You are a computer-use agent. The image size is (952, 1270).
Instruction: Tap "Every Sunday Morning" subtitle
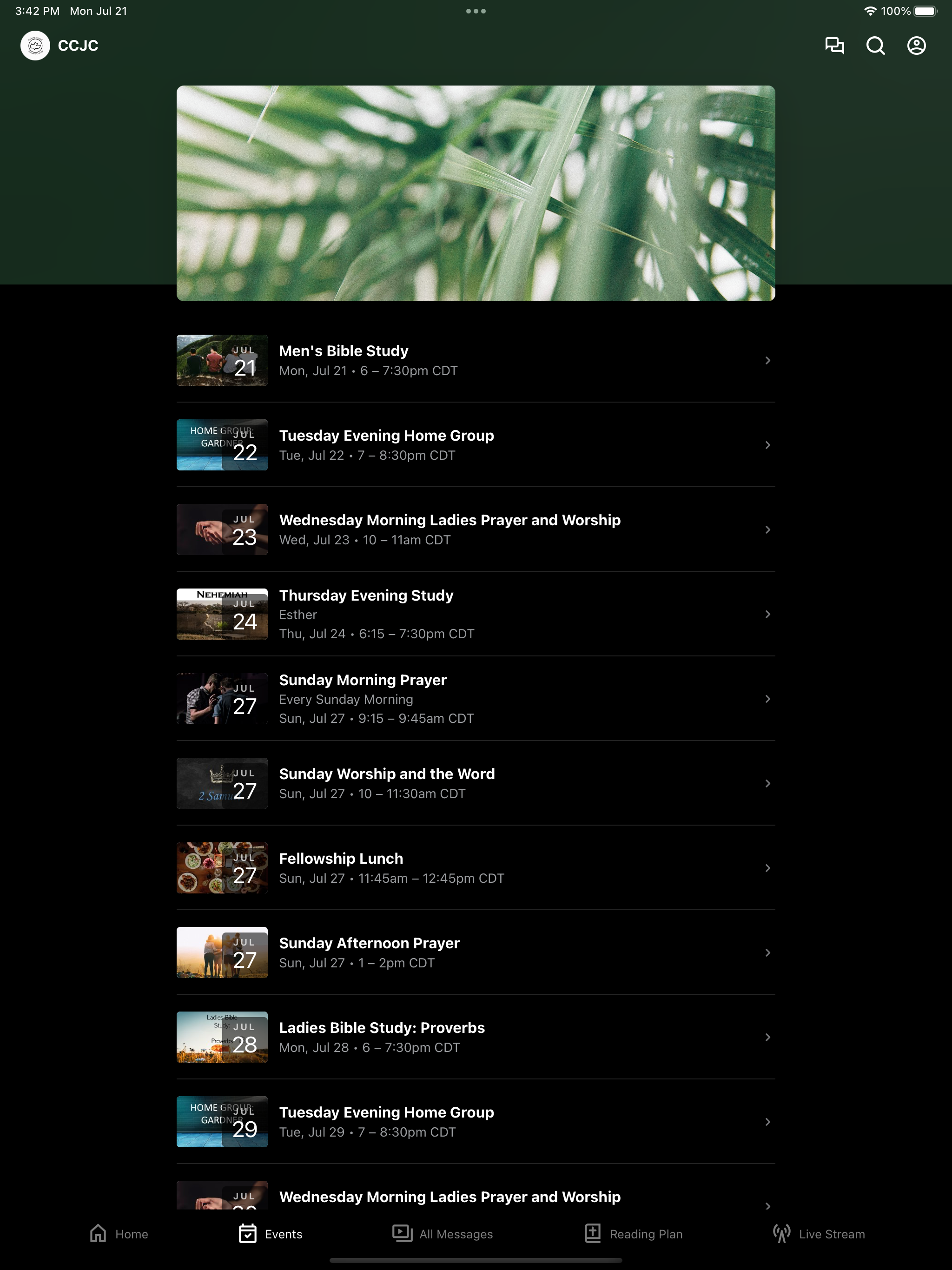click(x=346, y=699)
